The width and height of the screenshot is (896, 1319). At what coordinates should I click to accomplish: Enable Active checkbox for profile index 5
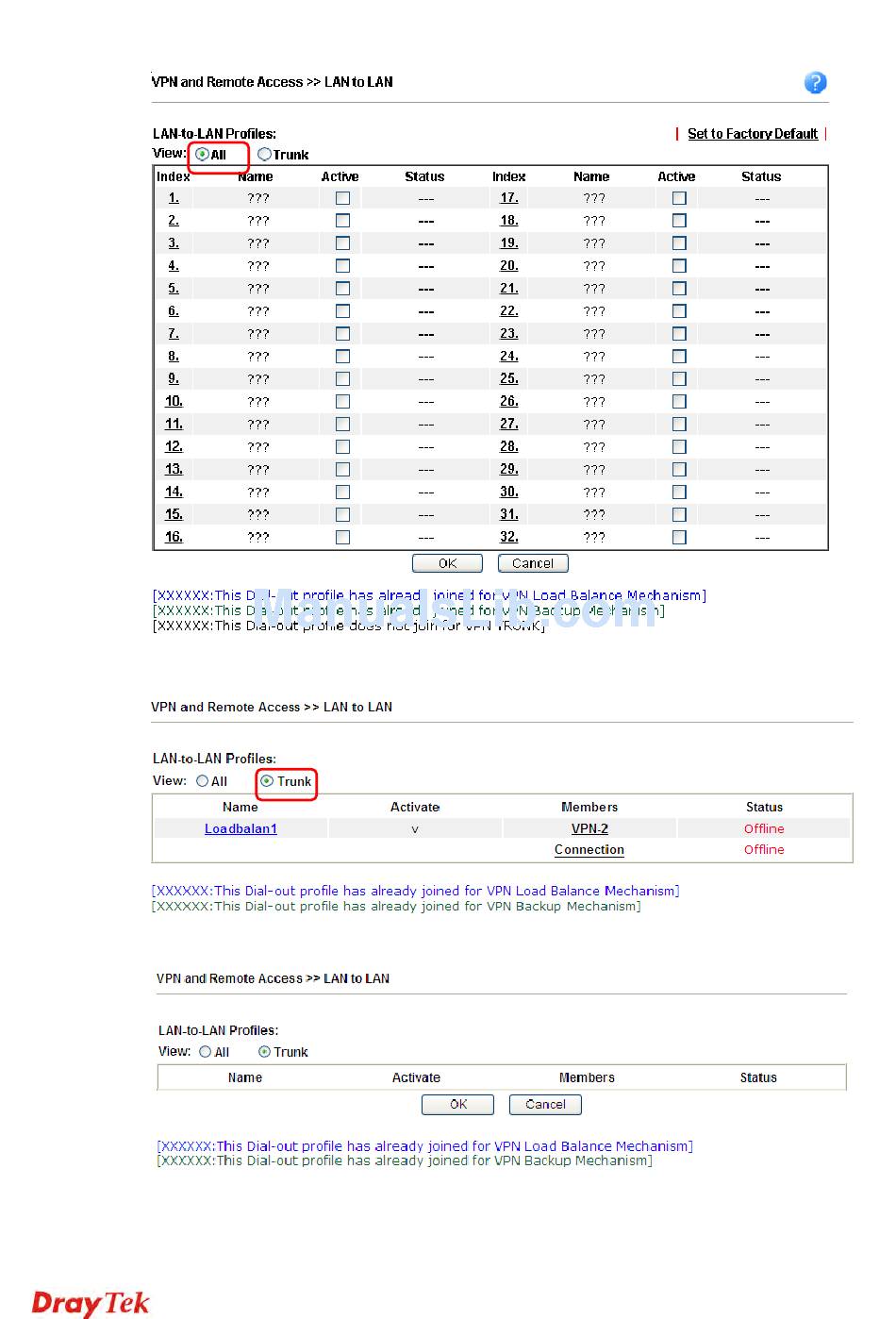[x=342, y=289]
